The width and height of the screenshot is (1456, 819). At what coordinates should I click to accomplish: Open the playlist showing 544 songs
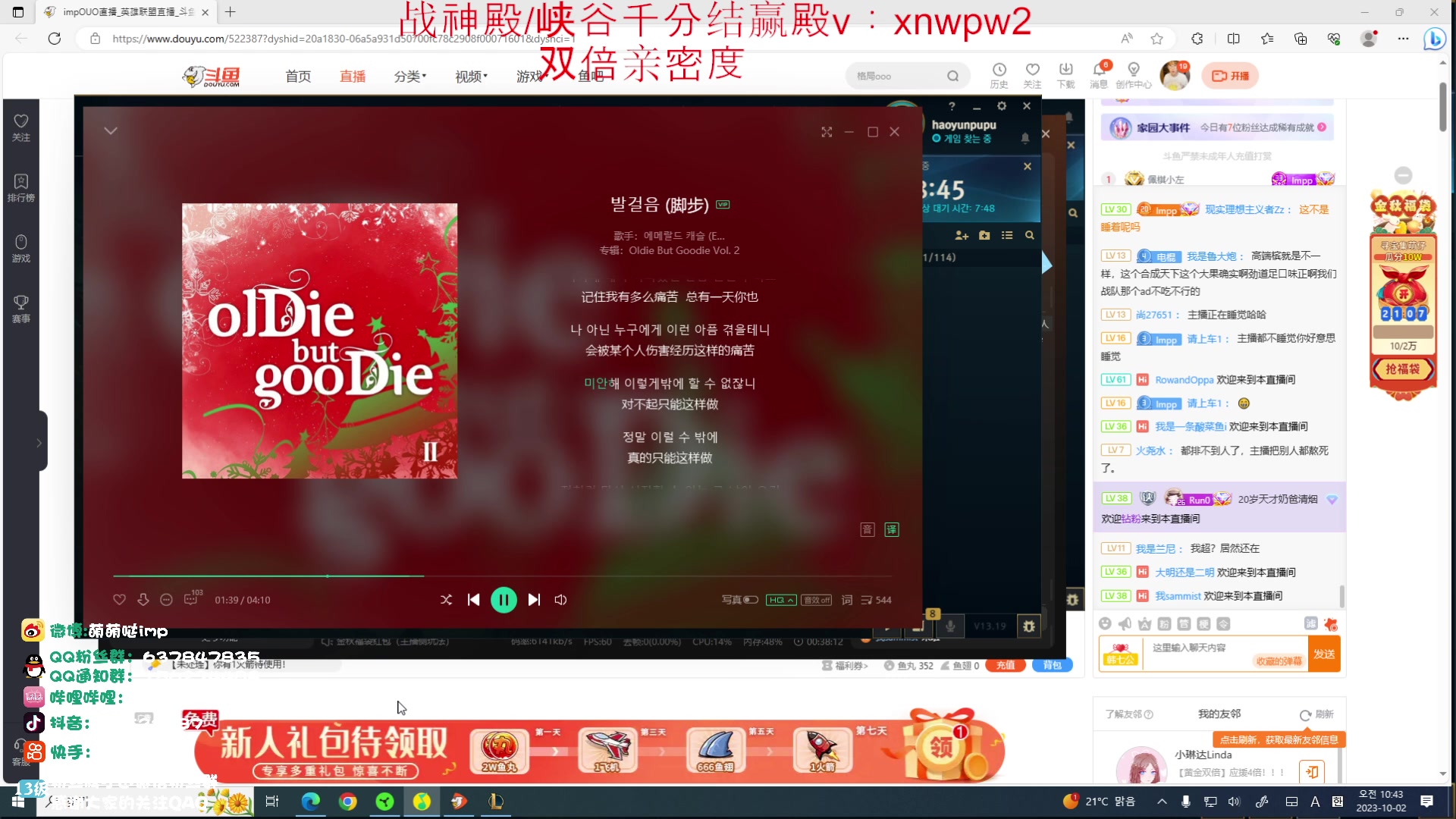pos(867,600)
